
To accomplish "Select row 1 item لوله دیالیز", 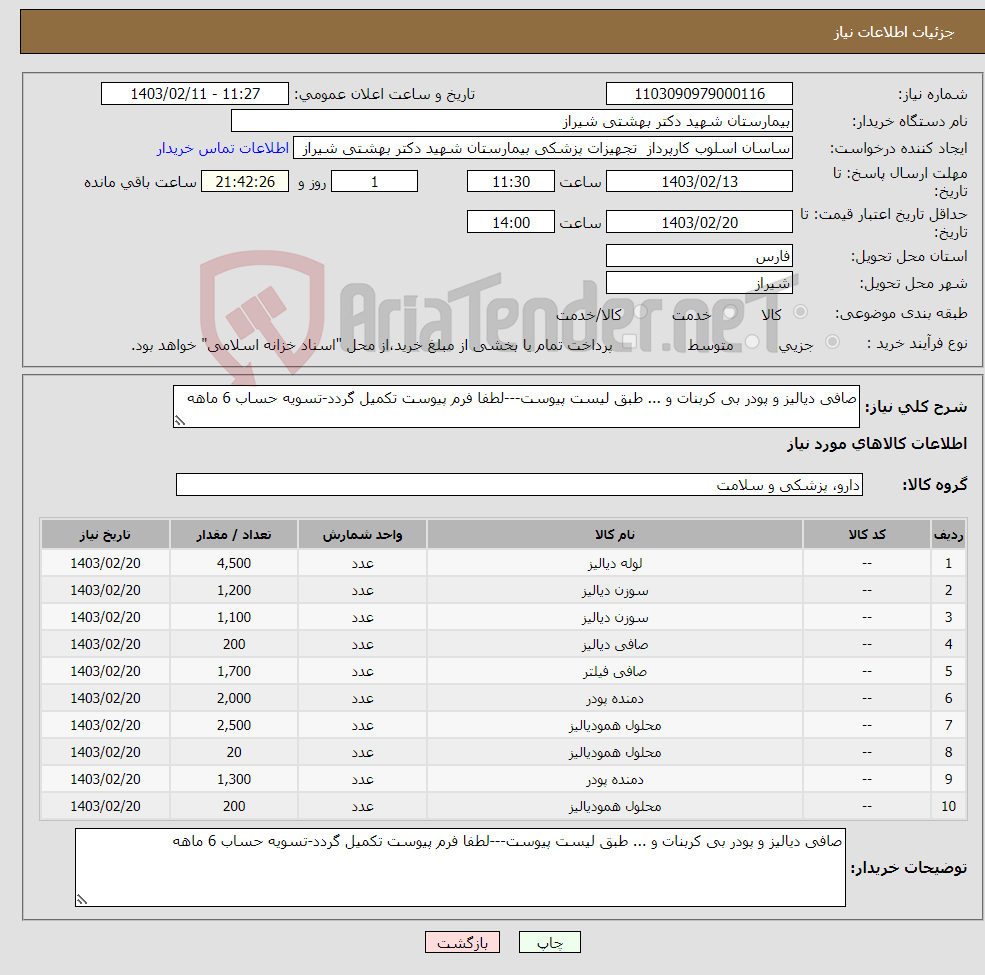I will pyautogui.click(x=615, y=564).
